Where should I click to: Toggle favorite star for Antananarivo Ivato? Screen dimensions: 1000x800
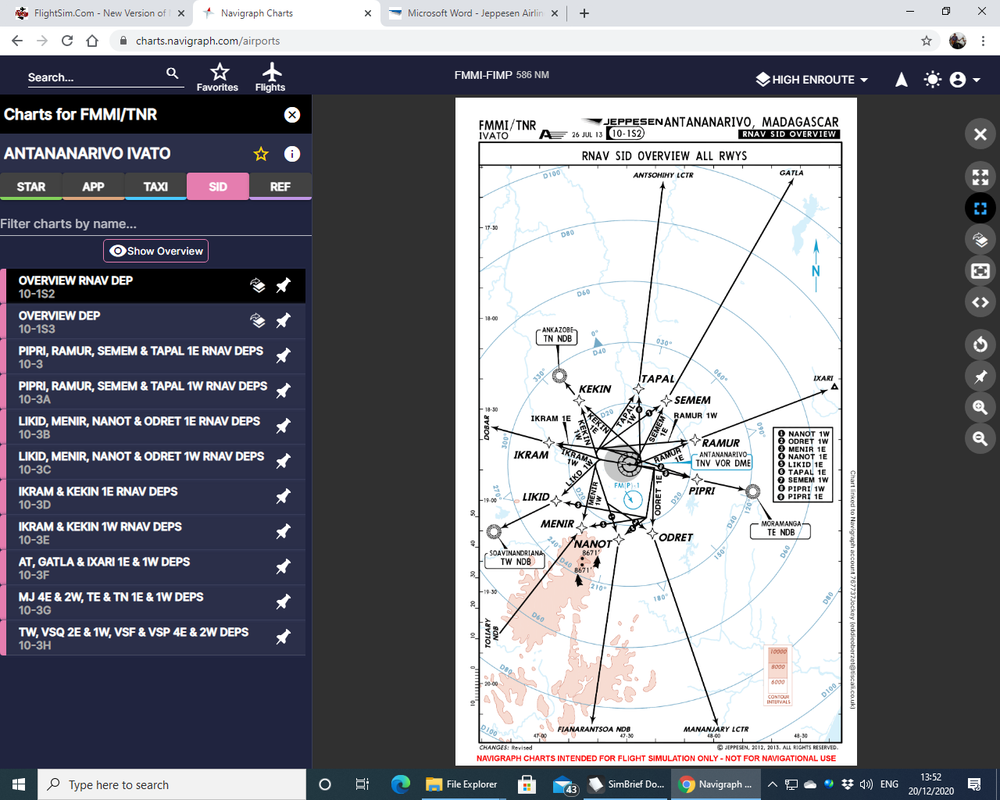point(261,154)
